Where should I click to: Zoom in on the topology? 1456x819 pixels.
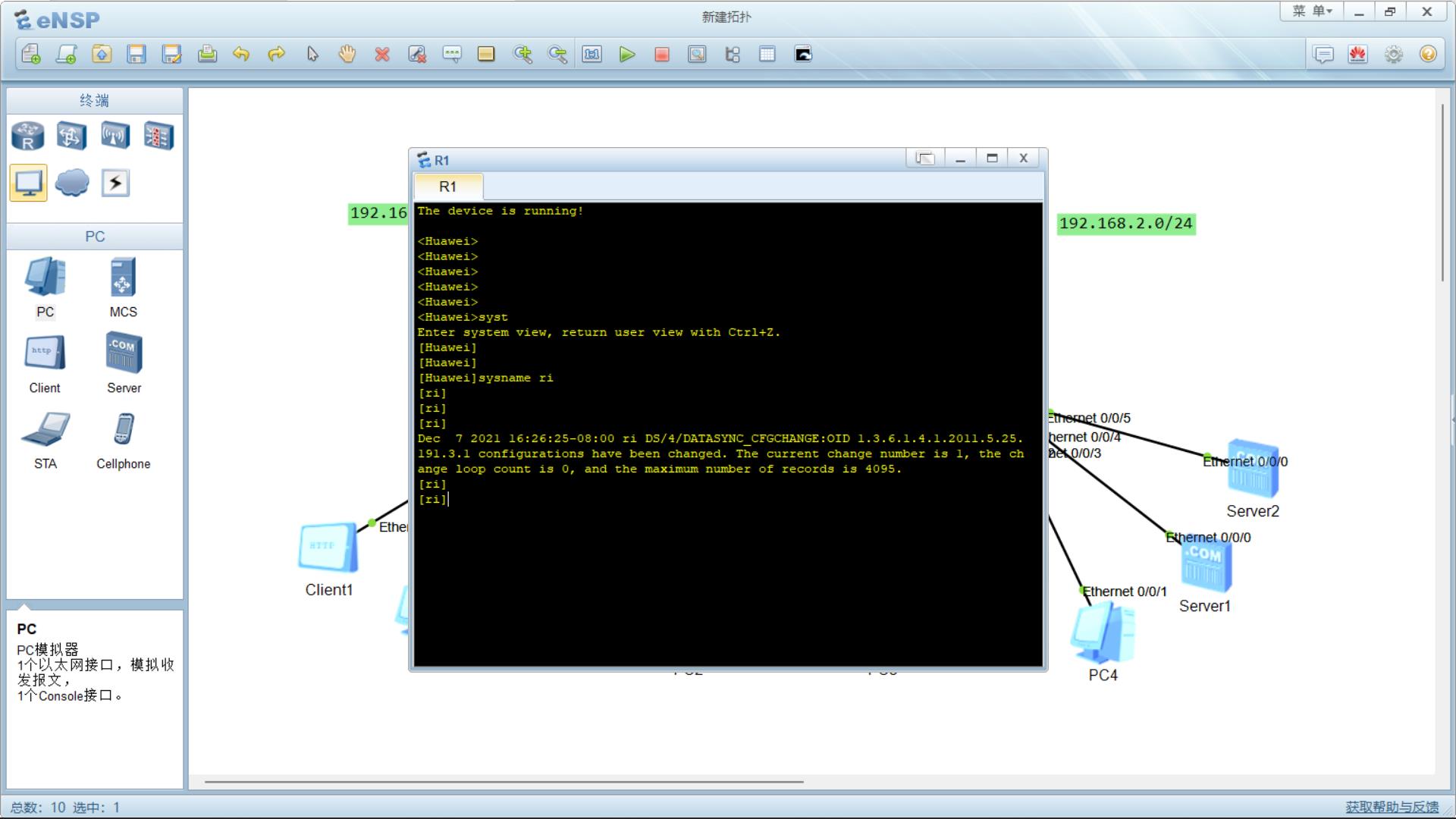[x=522, y=54]
